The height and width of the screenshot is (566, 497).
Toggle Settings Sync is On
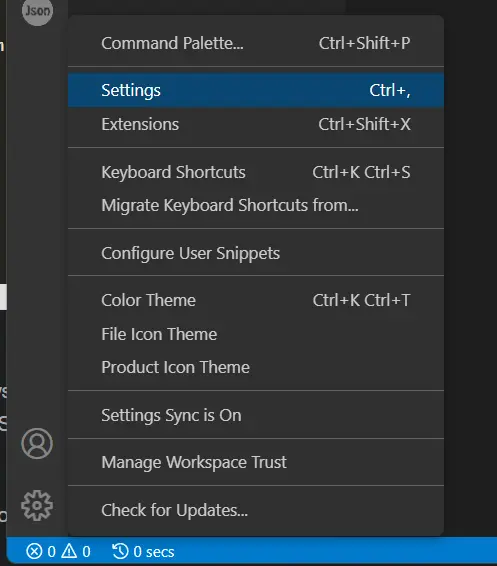[256, 415]
